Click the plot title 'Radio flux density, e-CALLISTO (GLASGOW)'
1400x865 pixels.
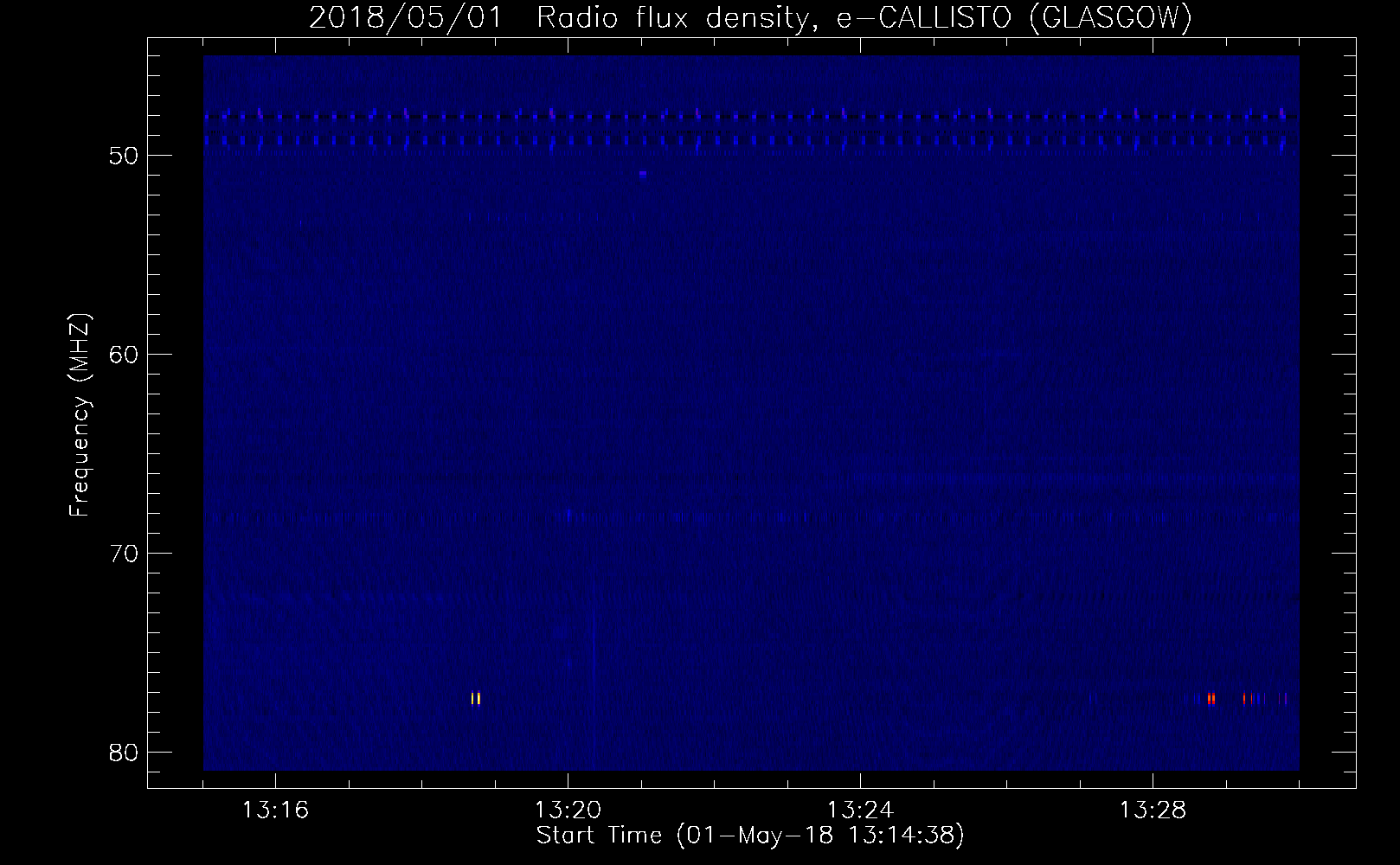tap(864, 16)
